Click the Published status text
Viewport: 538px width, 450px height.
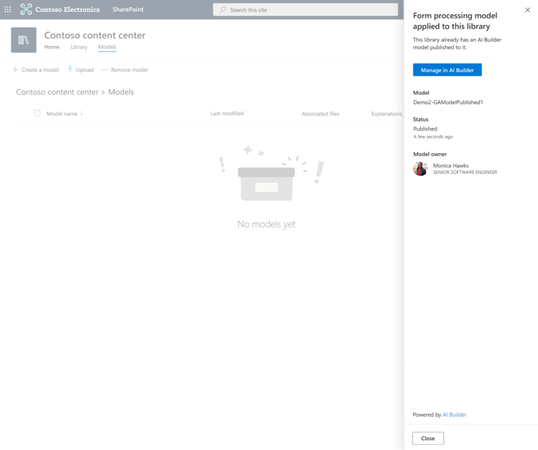tap(425, 129)
